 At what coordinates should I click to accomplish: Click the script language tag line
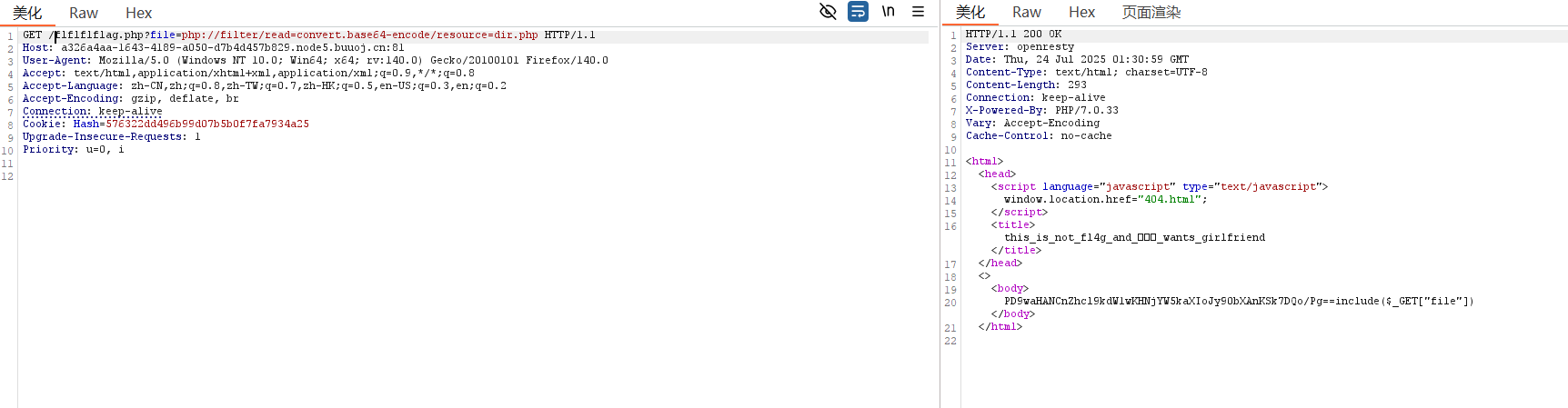click(1160, 187)
